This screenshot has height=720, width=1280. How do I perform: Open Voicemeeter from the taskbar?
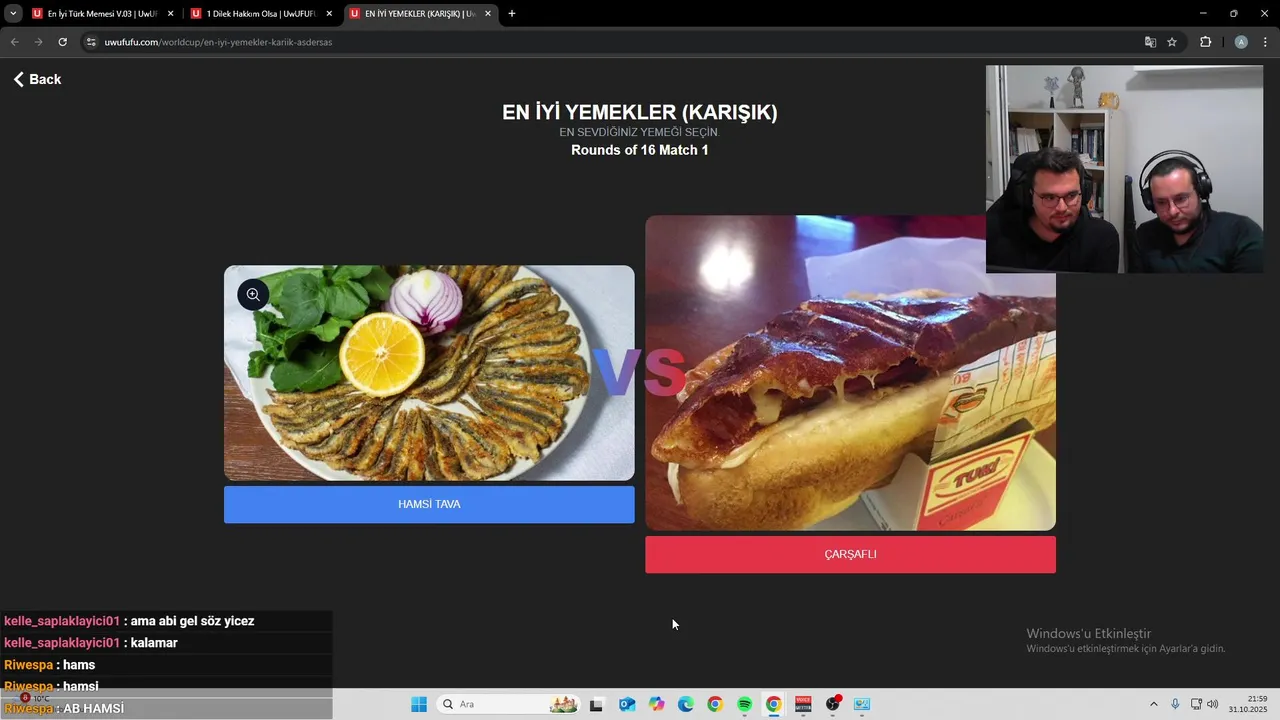(x=803, y=704)
